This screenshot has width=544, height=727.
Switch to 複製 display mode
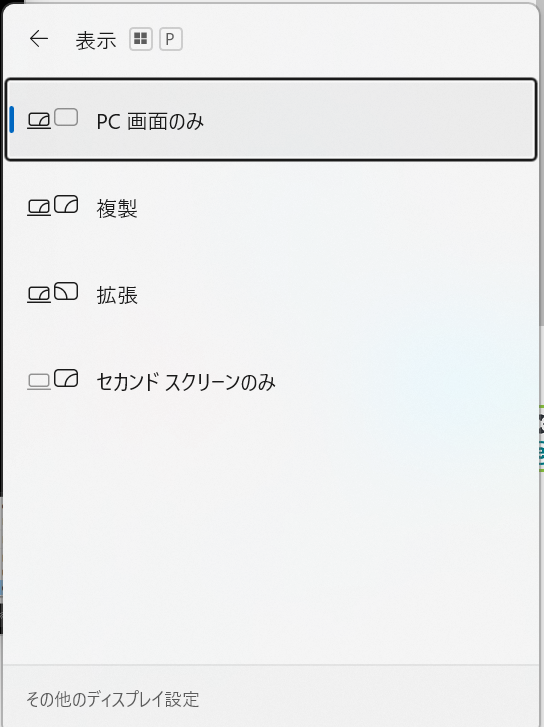coord(271,207)
